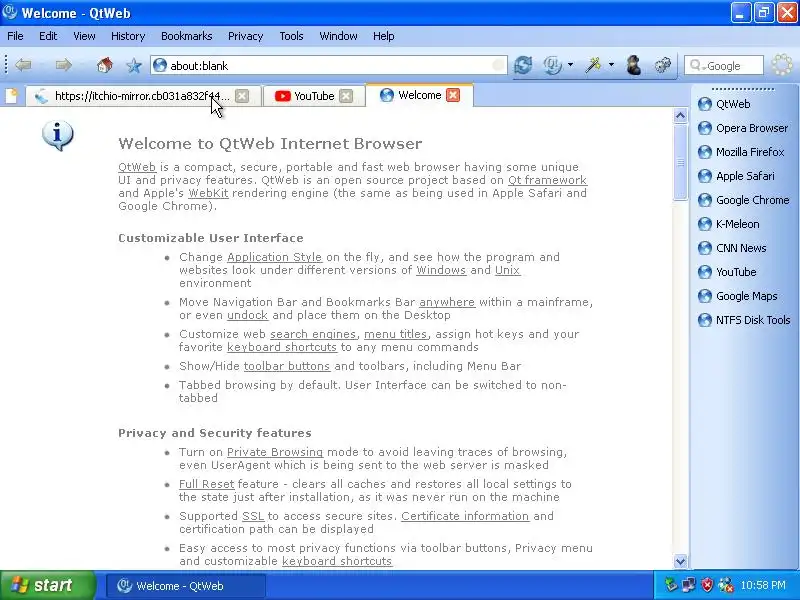Open the home page via house icon
This screenshot has width=800, height=600.
tap(105, 65)
